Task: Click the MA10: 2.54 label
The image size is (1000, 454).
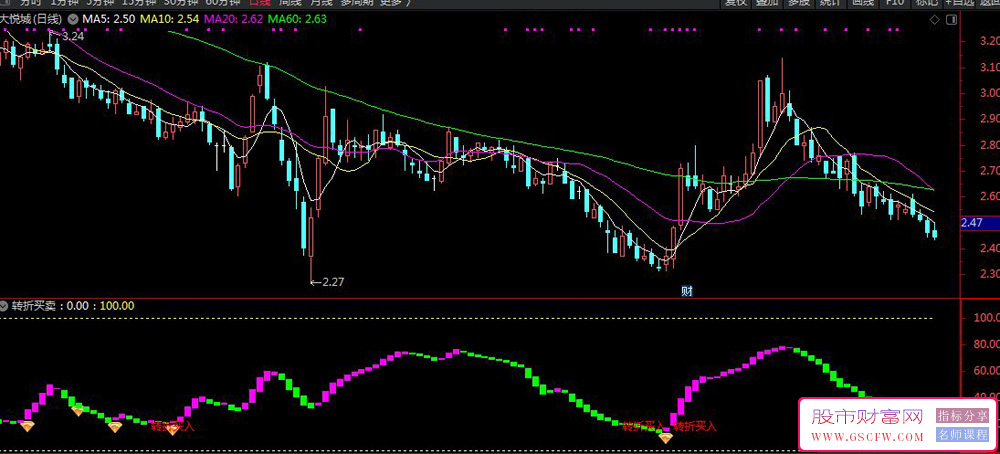Action: (x=170, y=19)
